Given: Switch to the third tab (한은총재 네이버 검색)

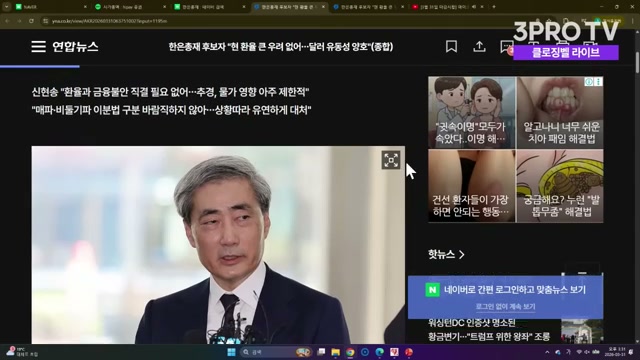Looking at the screenshot, I should (x=209, y=7).
